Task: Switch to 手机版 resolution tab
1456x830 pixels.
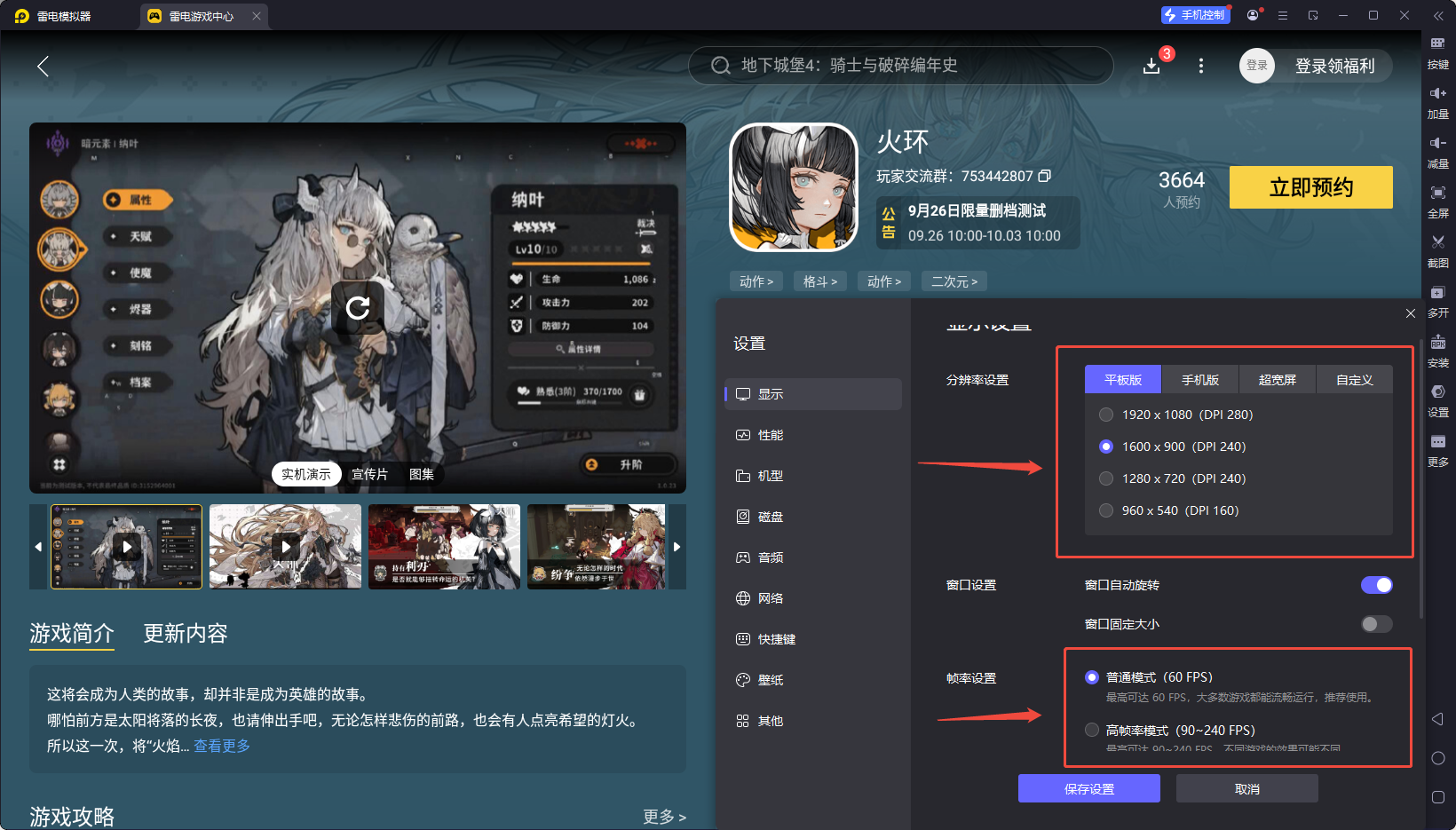Action: point(1200,380)
